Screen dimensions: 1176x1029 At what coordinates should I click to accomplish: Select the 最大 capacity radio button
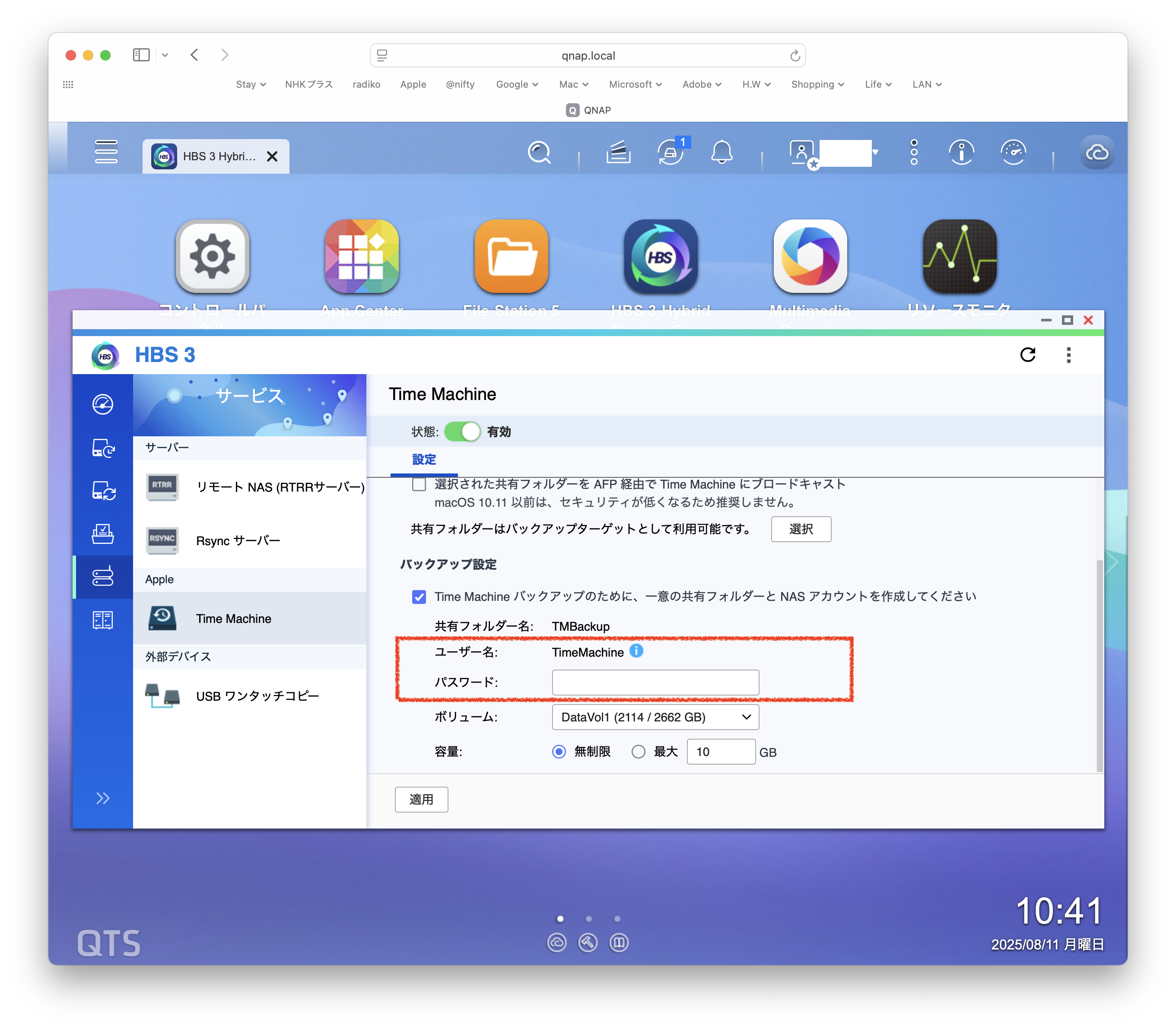638,752
